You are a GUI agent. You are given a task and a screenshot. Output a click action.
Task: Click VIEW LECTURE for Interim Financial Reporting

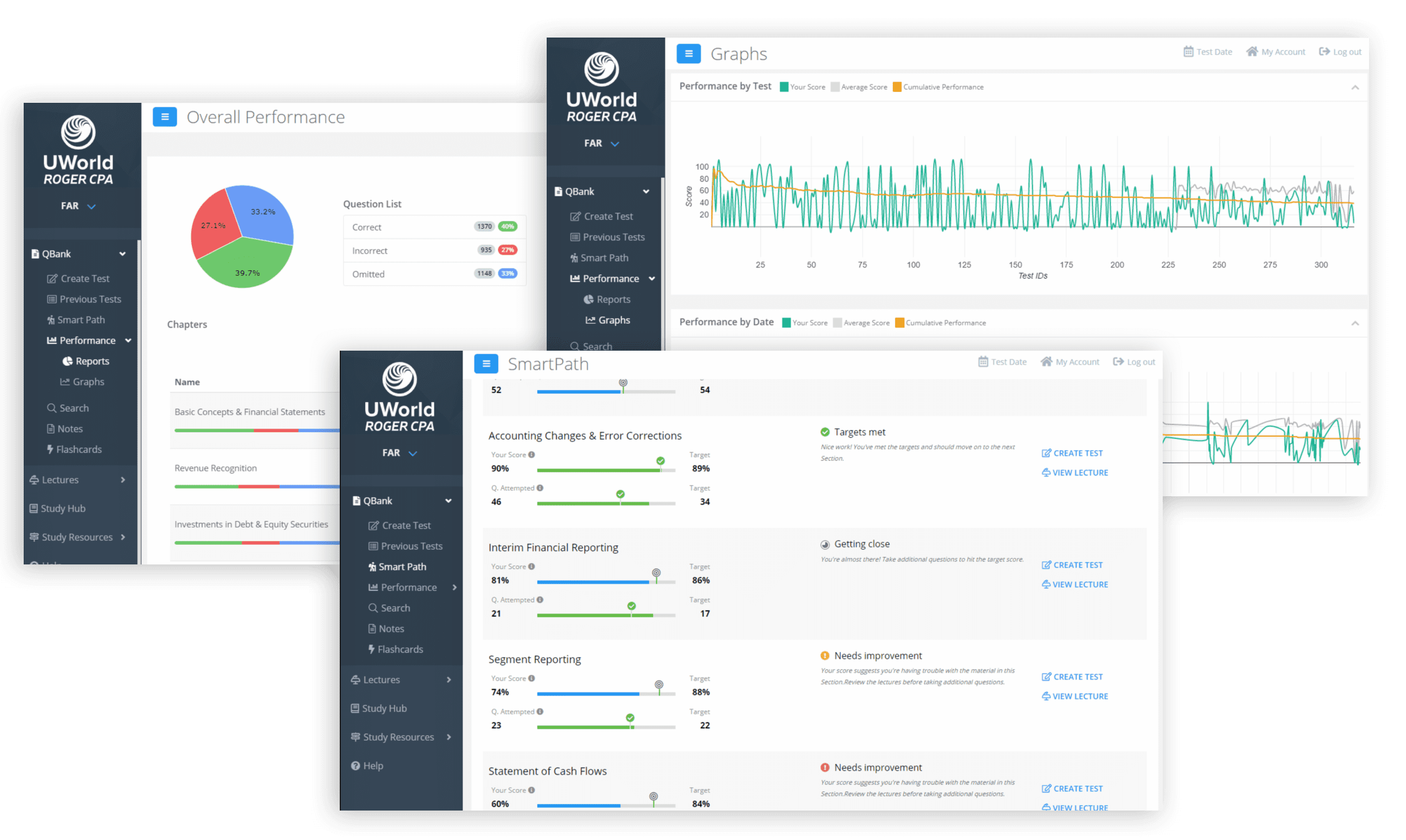tap(1075, 585)
